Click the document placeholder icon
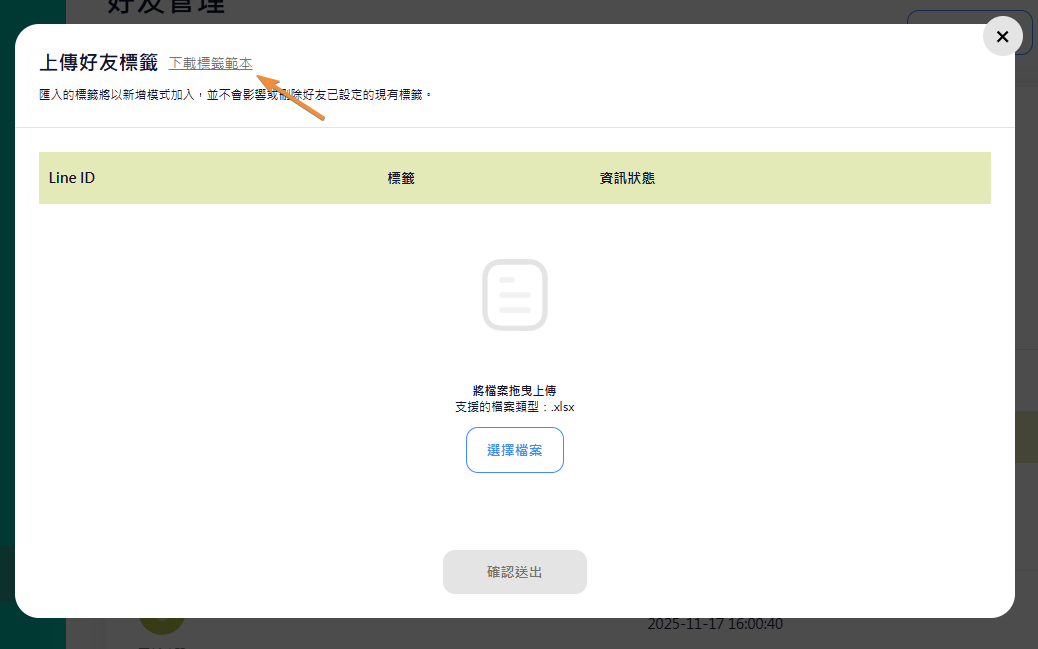Viewport: 1038px width, 649px height. click(x=514, y=295)
